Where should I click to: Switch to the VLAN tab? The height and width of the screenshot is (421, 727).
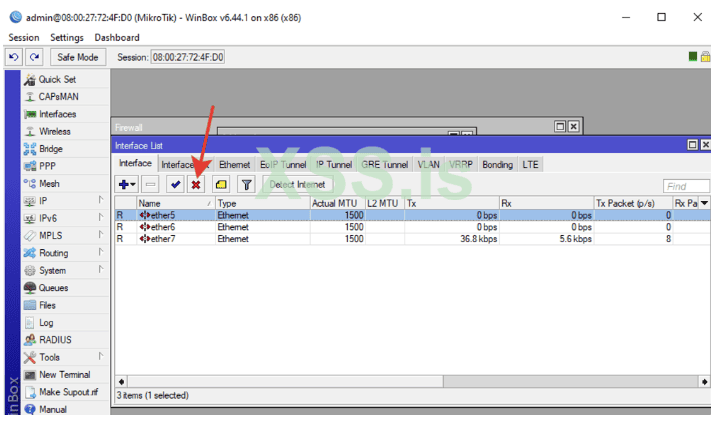[x=428, y=165]
